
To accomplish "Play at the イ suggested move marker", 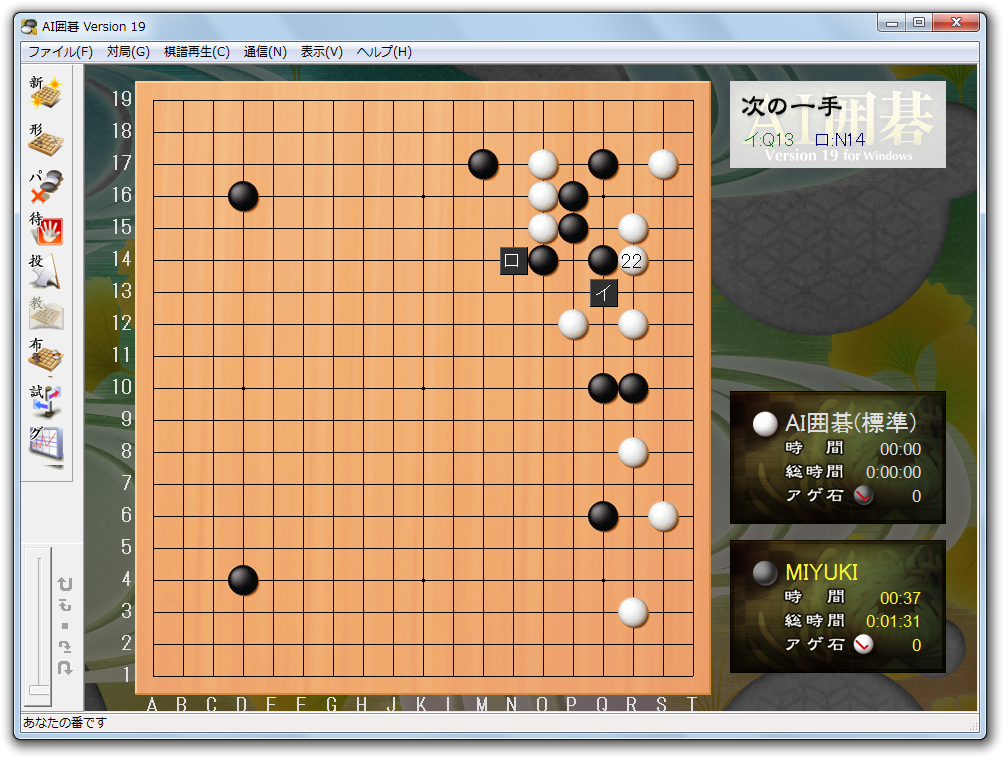I will pyautogui.click(x=604, y=293).
